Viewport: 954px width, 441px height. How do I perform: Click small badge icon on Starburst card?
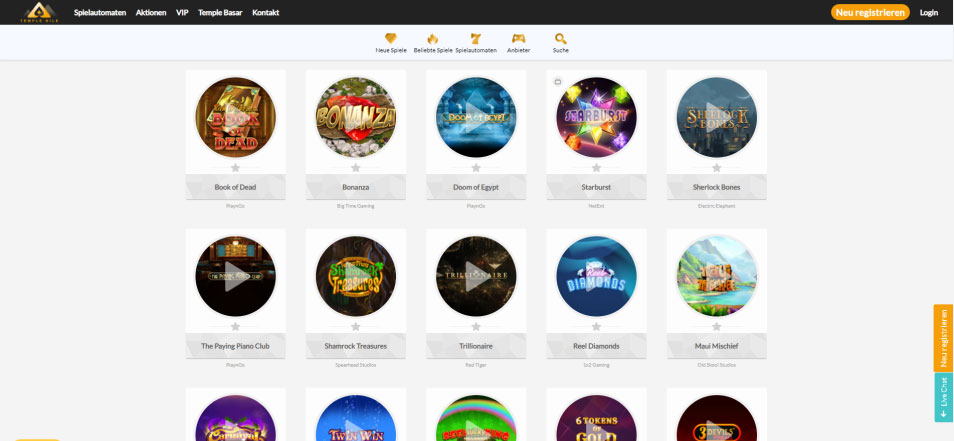(x=557, y=81)
